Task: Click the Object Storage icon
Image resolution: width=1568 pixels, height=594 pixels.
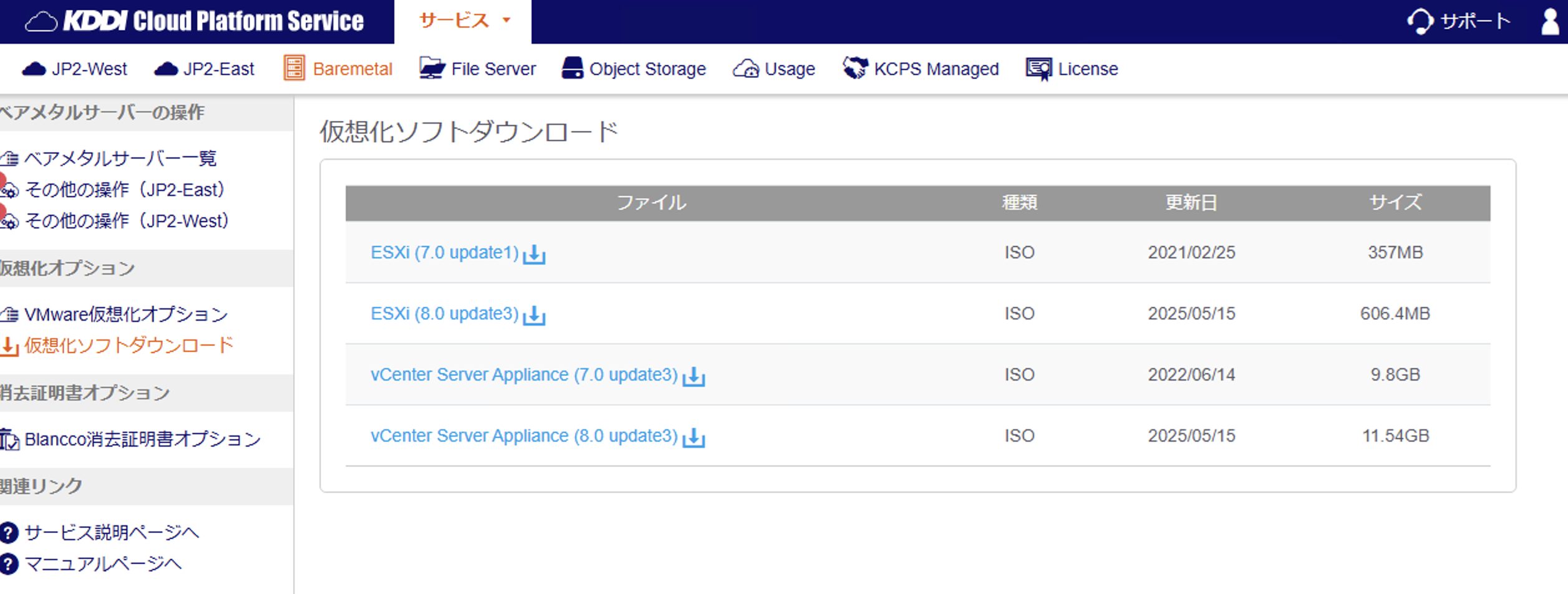Action: pyautogui.click(x=573, y=68)
